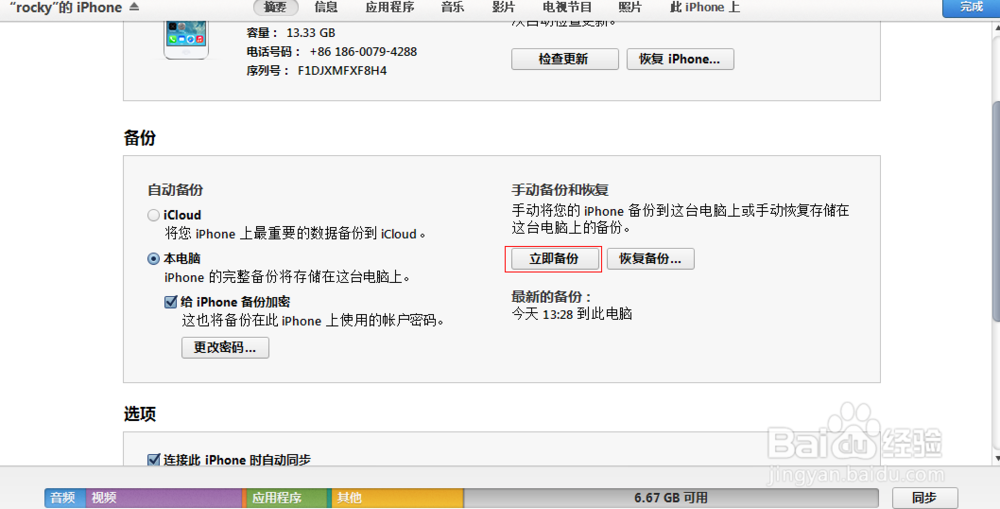Click the 手动备份和恢复 heading
The image size is (1000, 509).
[560, 190]
